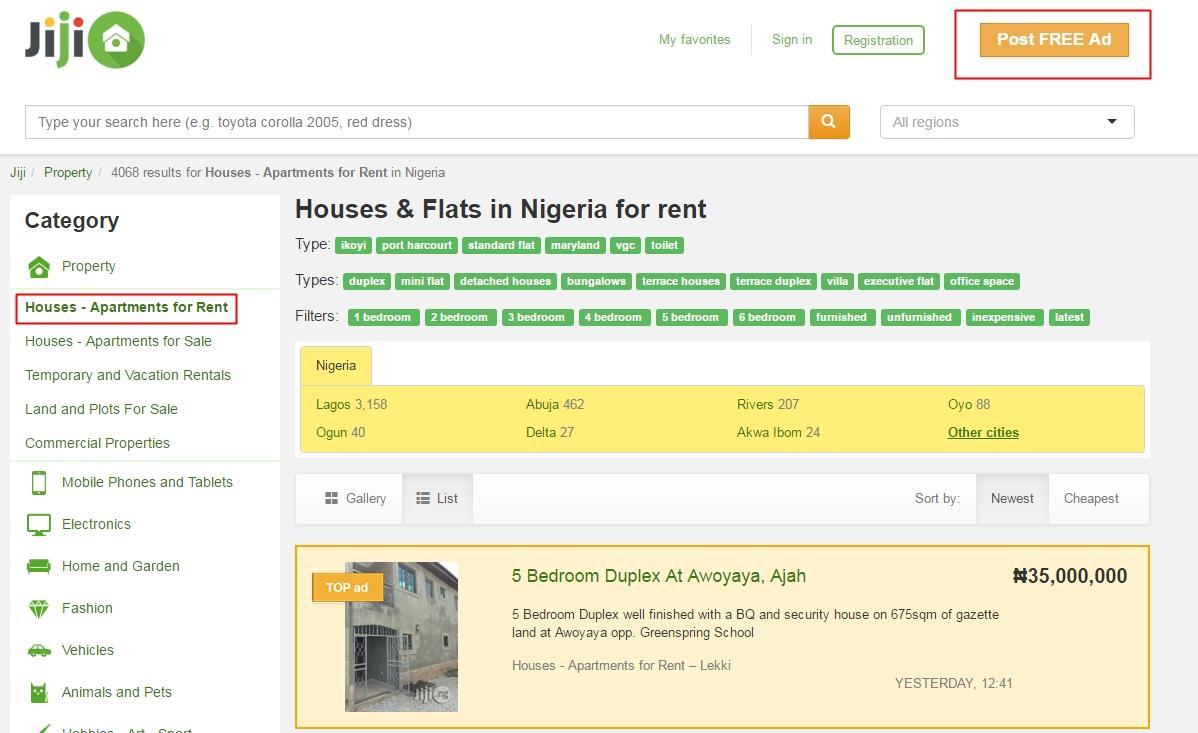Click the orange search magnifier button
This screenshot has height=733, width=1198.
829,122
